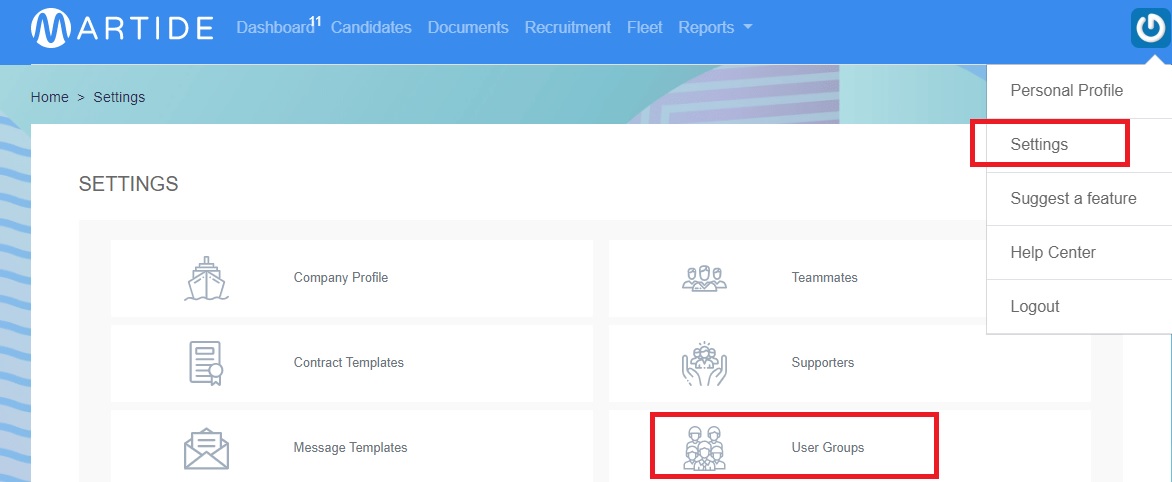Screen dimensions: 1172x482
Task: Click the Home breadcrumb link
Action: (x=49, y=97)
